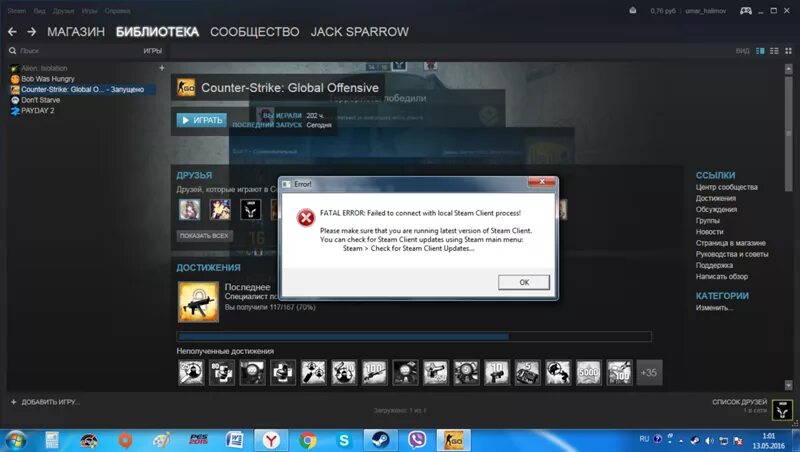Select Alien: Isolation in the game list
This screenshot has height=452, width=800.
[x=44, y=68]
